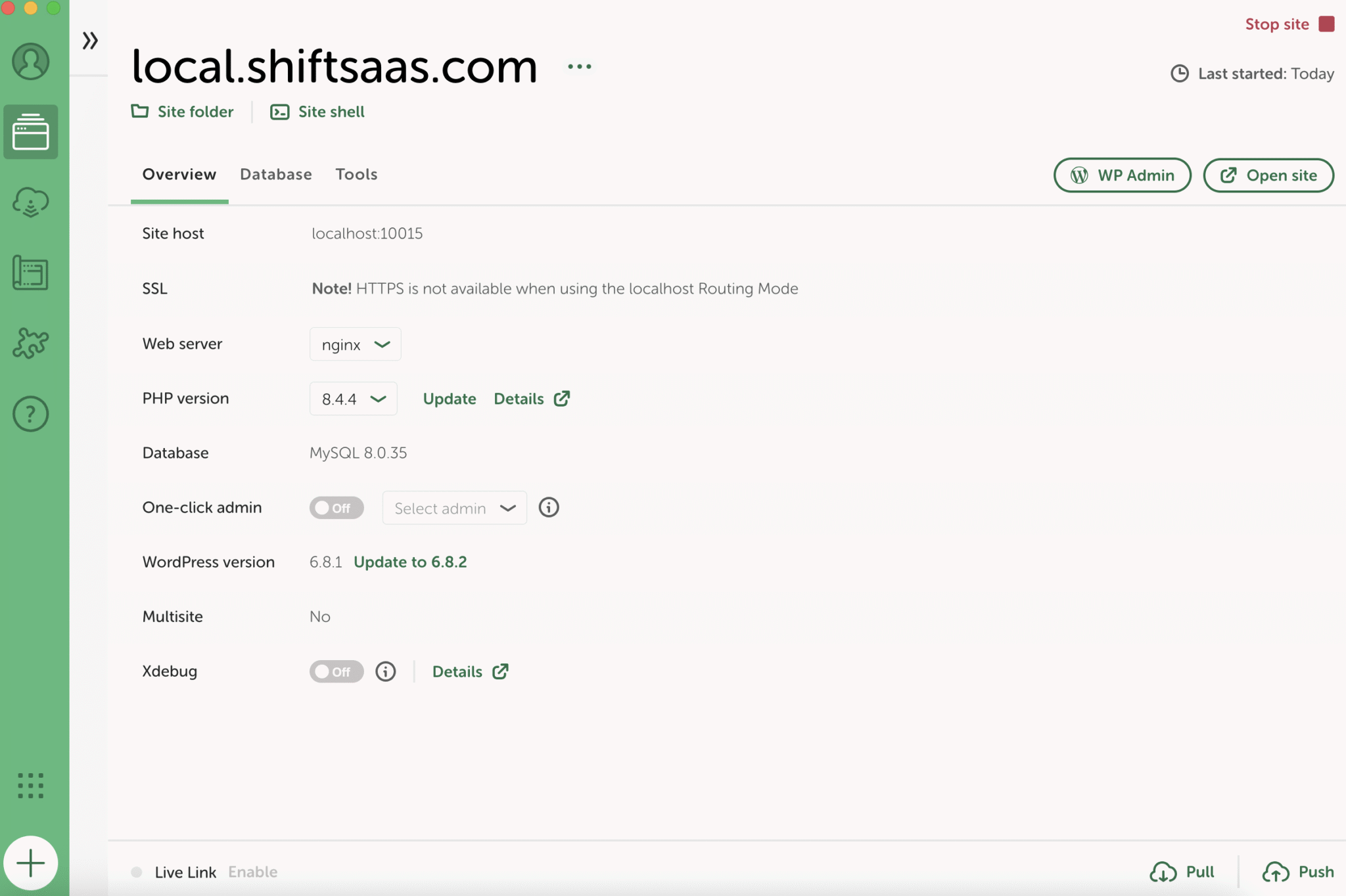Expand the sidebar with double chevron

[90, 41]
